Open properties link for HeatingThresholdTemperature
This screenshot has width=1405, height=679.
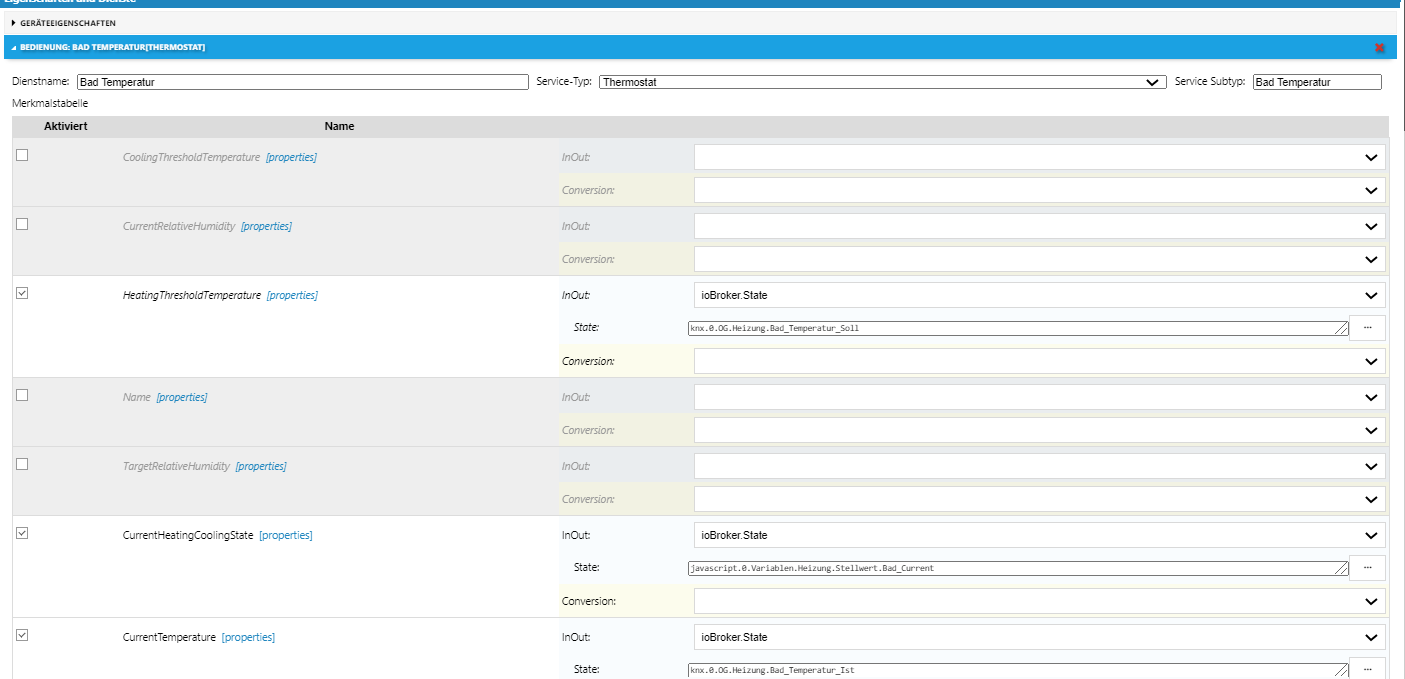292,295
